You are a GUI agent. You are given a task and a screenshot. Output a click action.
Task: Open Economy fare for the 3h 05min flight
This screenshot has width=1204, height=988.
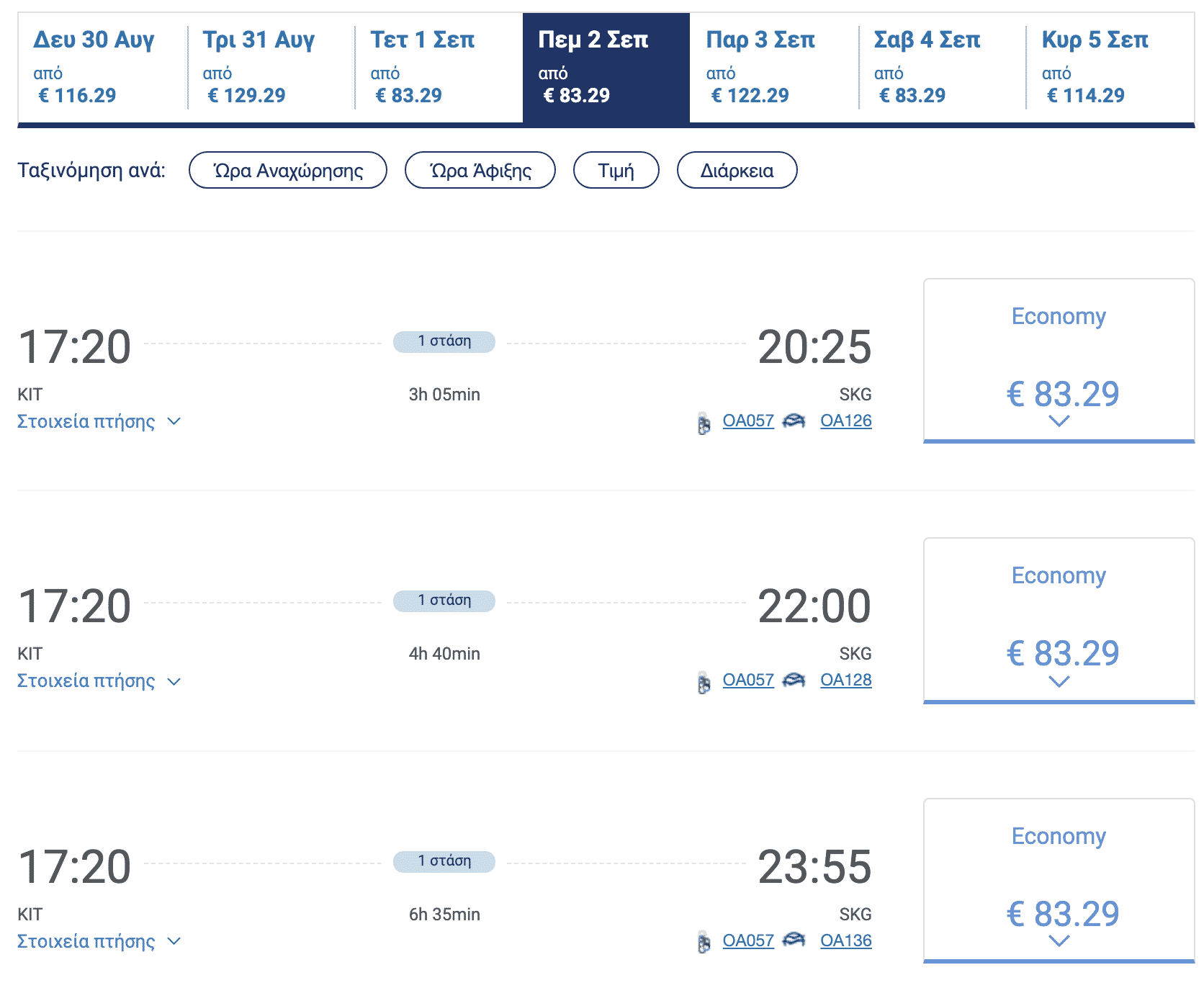pyautogui.click(x=1059, y=360)
